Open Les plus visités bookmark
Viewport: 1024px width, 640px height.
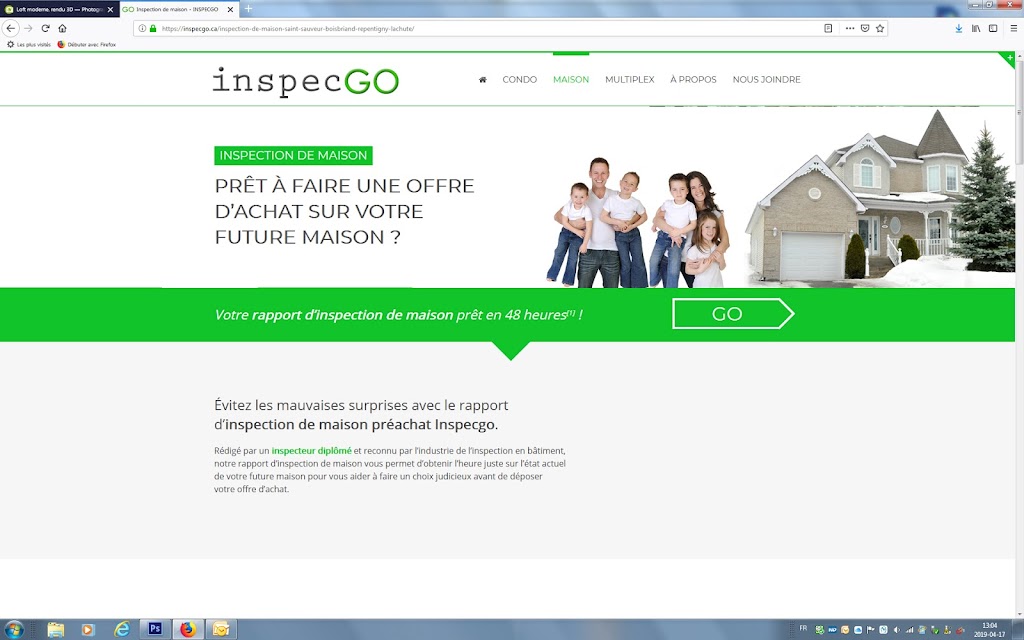click(x=29, y=44)
